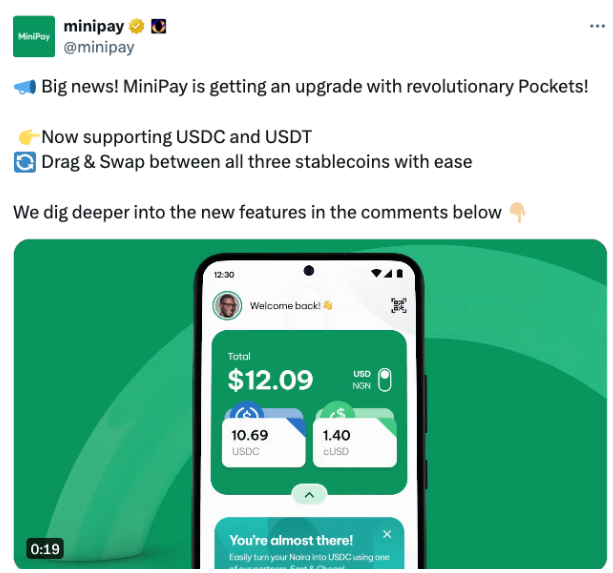The height and width of the screenshot is (573, 613).
Task: Click the megaphone emoji in the tweet
Action: click(25, 87)
